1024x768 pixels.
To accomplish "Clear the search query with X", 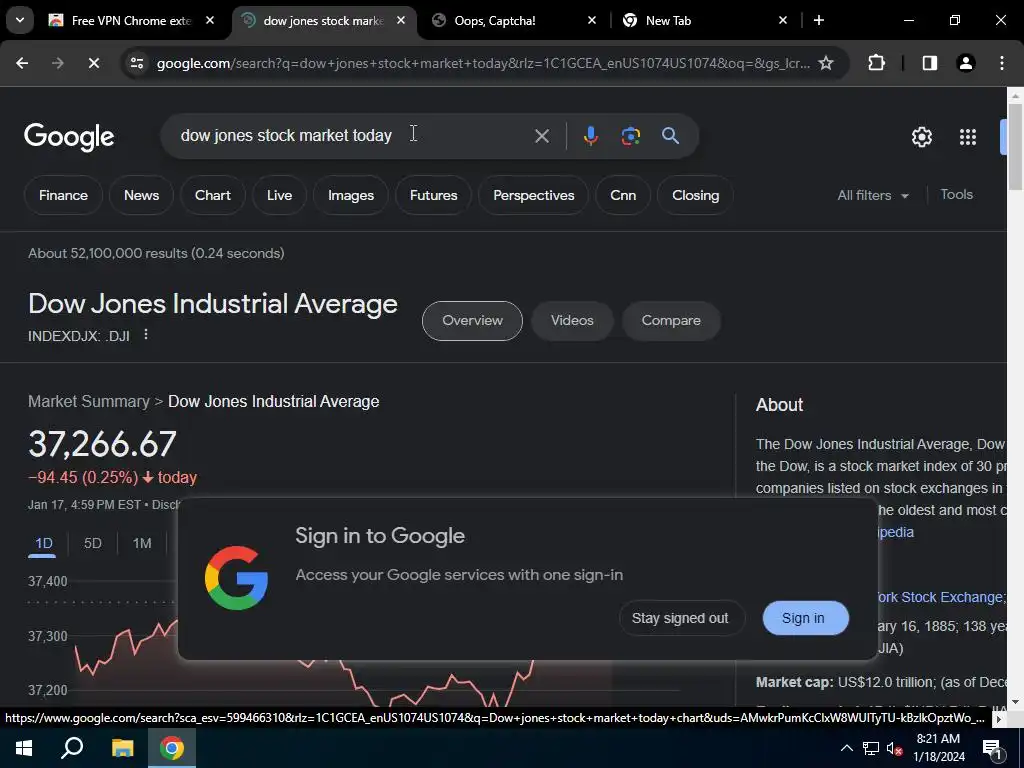I will point(541,136).
